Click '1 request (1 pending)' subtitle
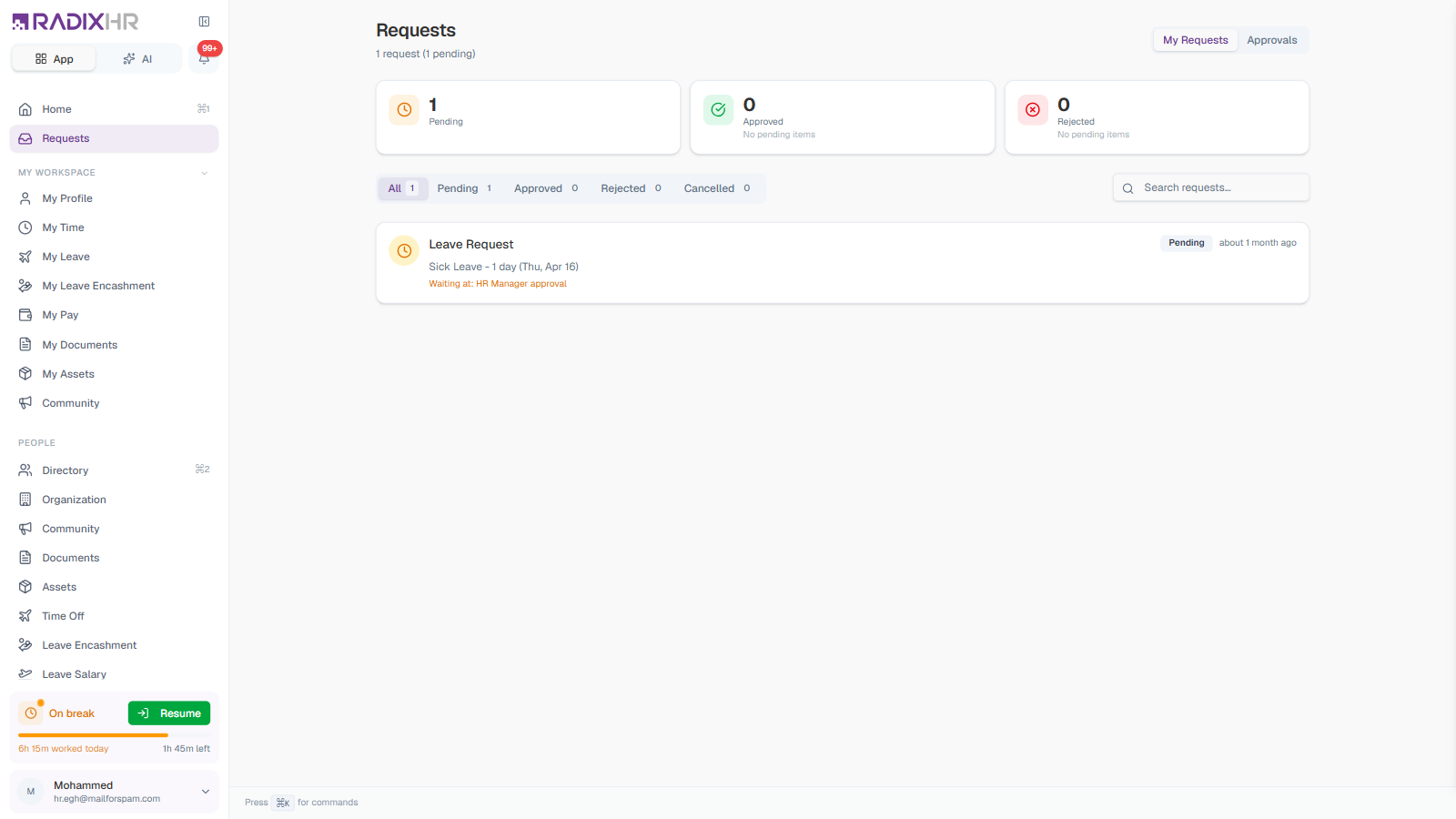Image resolution: width=1456 pixels, height=819 pixels. click(x=426, y=54)
